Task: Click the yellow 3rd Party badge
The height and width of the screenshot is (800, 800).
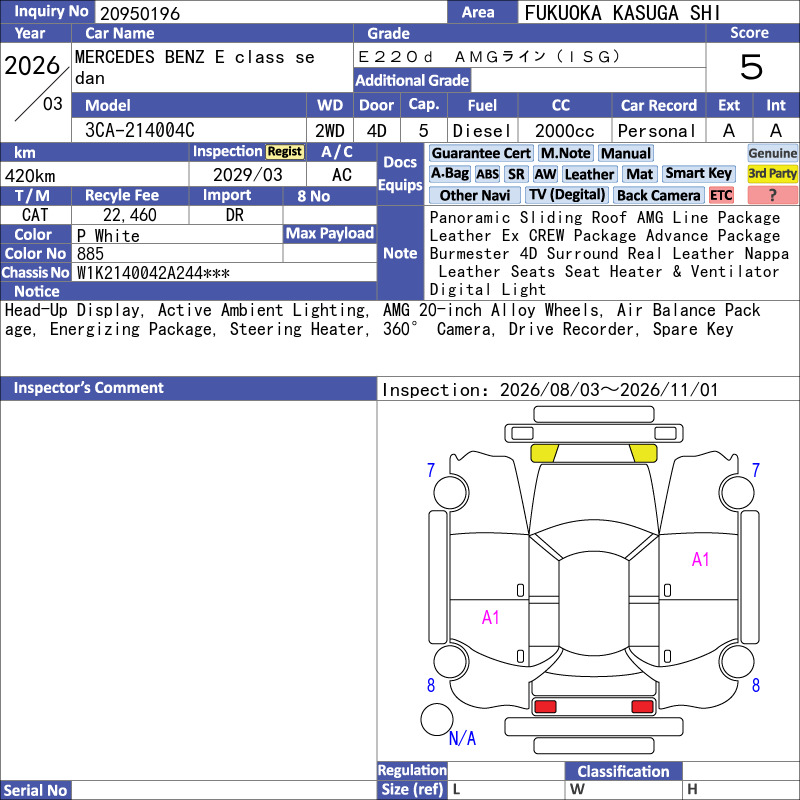Action: (772, 174)
